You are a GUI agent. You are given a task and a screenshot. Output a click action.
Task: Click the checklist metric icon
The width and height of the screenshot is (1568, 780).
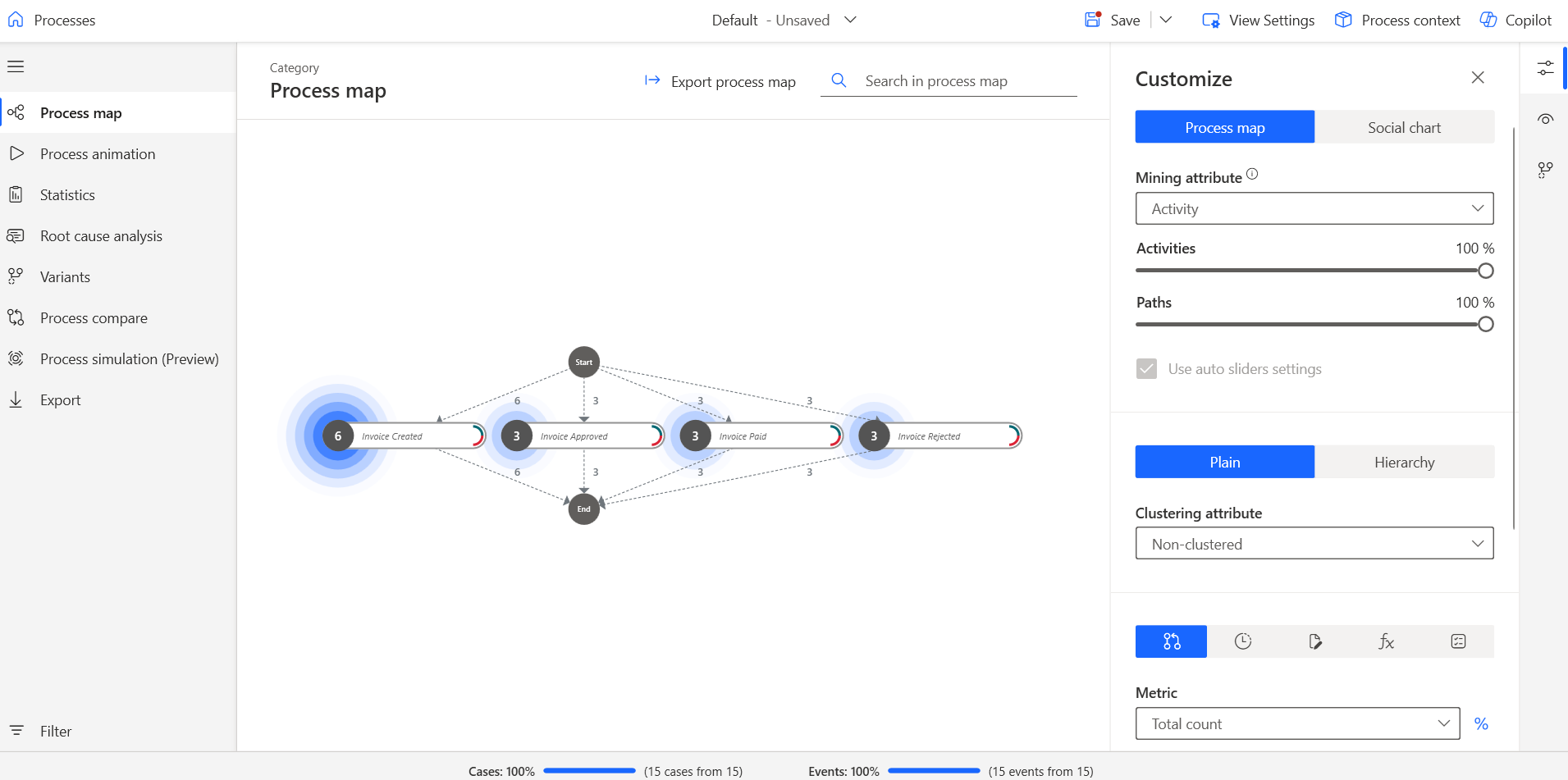coord(1457,641)
